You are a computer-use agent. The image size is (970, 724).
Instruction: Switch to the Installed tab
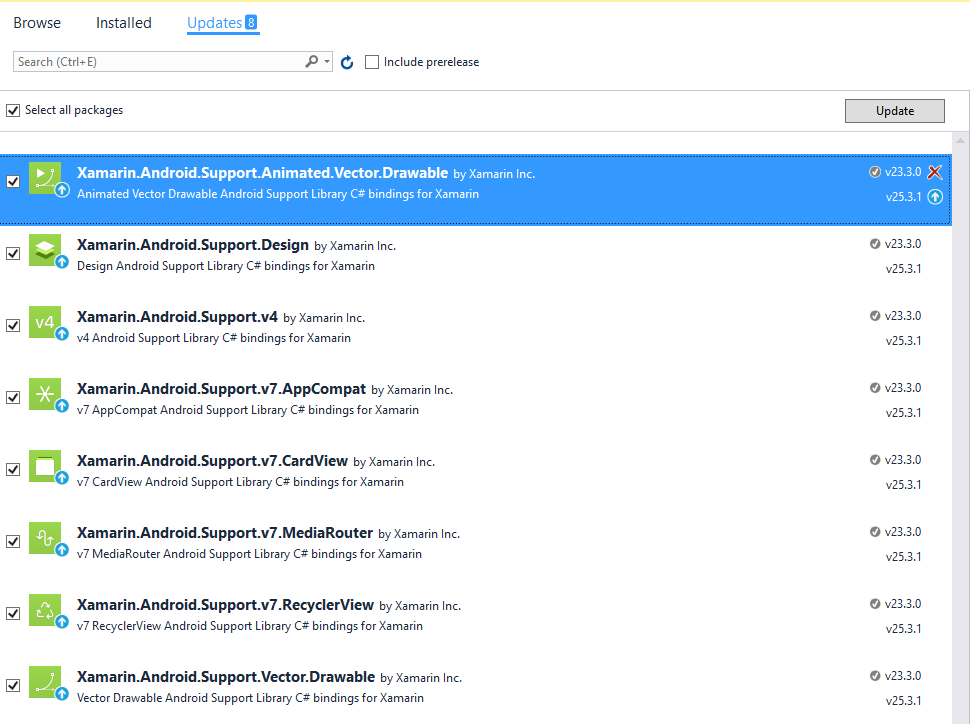124,23
